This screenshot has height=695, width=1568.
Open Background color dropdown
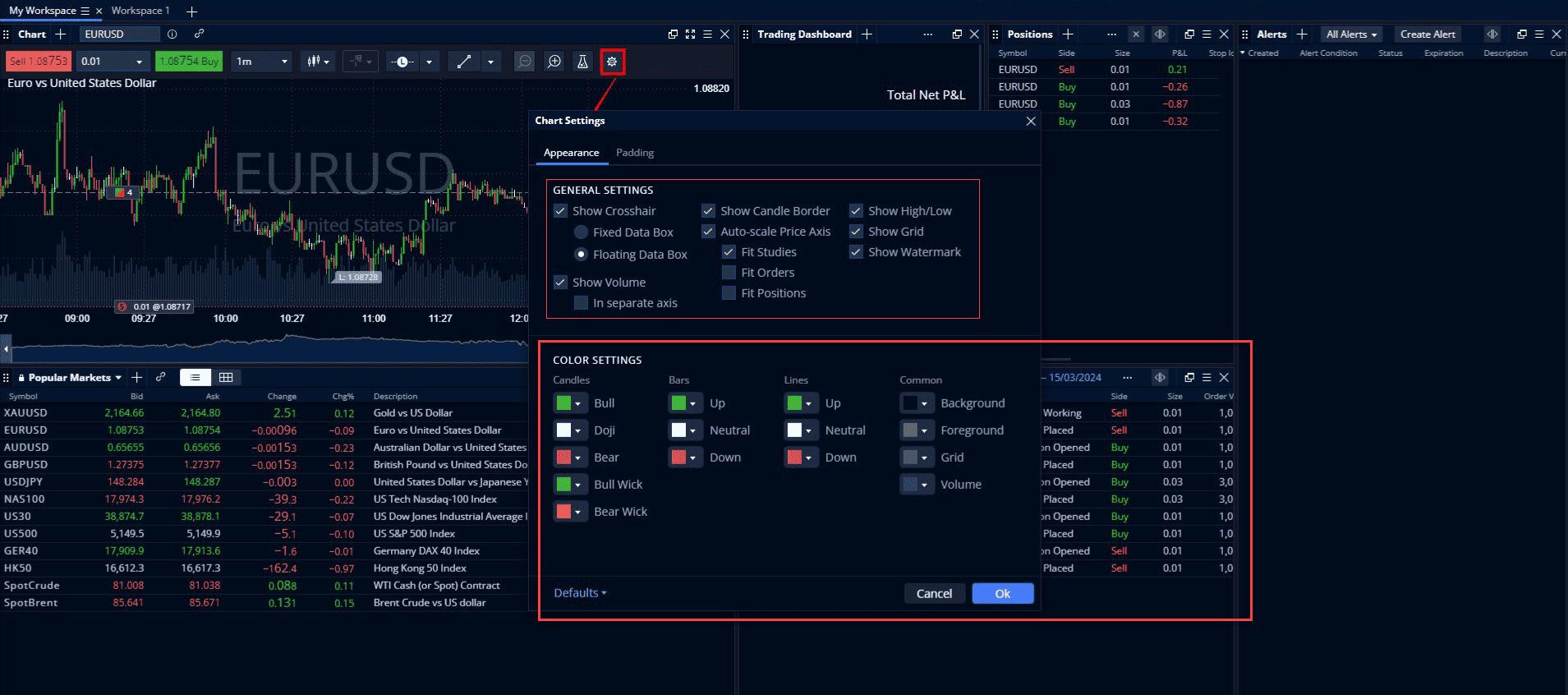[925, 403]
